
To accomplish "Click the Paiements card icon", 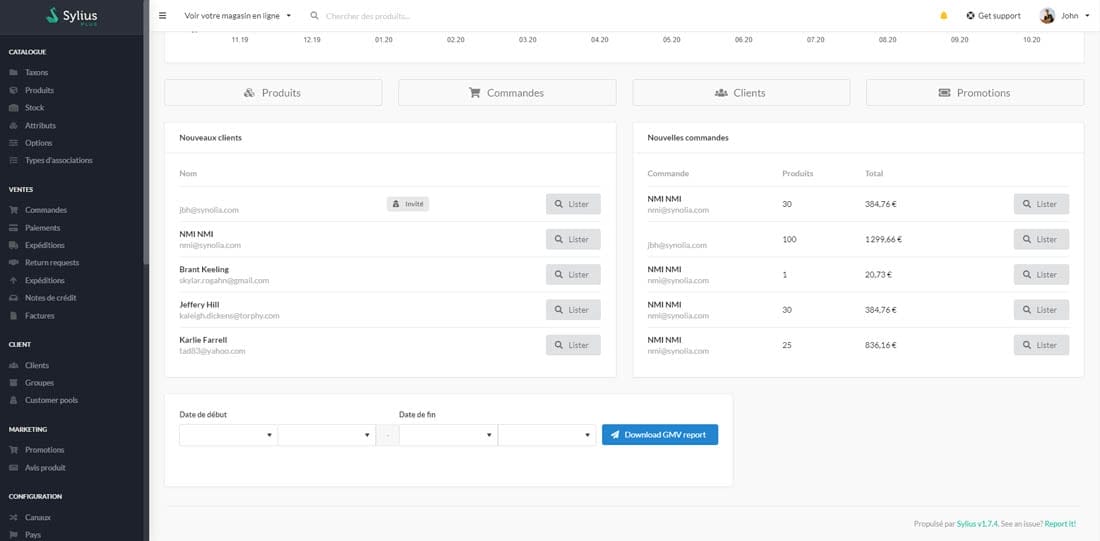I will [13, 228].
